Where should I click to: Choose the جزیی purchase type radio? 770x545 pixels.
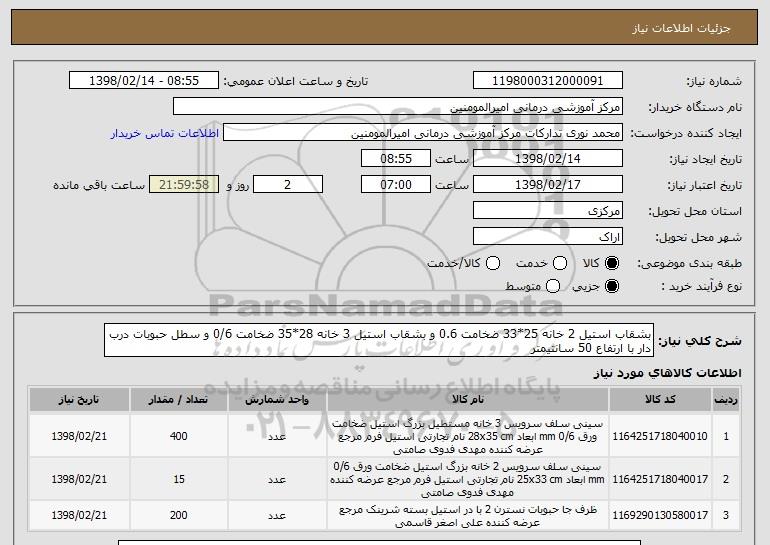(x=612, y=286)
